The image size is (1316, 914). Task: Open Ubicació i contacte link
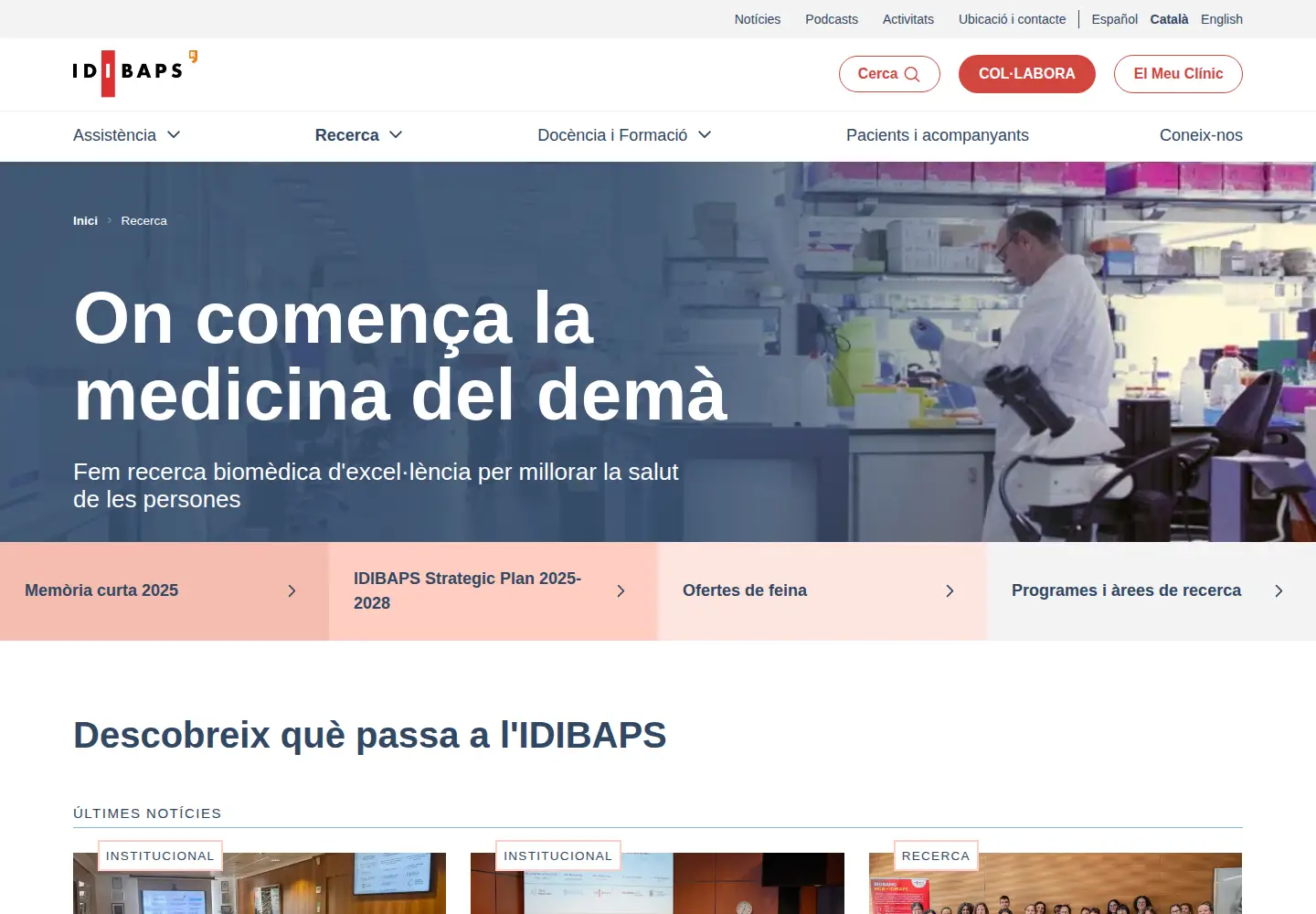[x=1013, y=19]
